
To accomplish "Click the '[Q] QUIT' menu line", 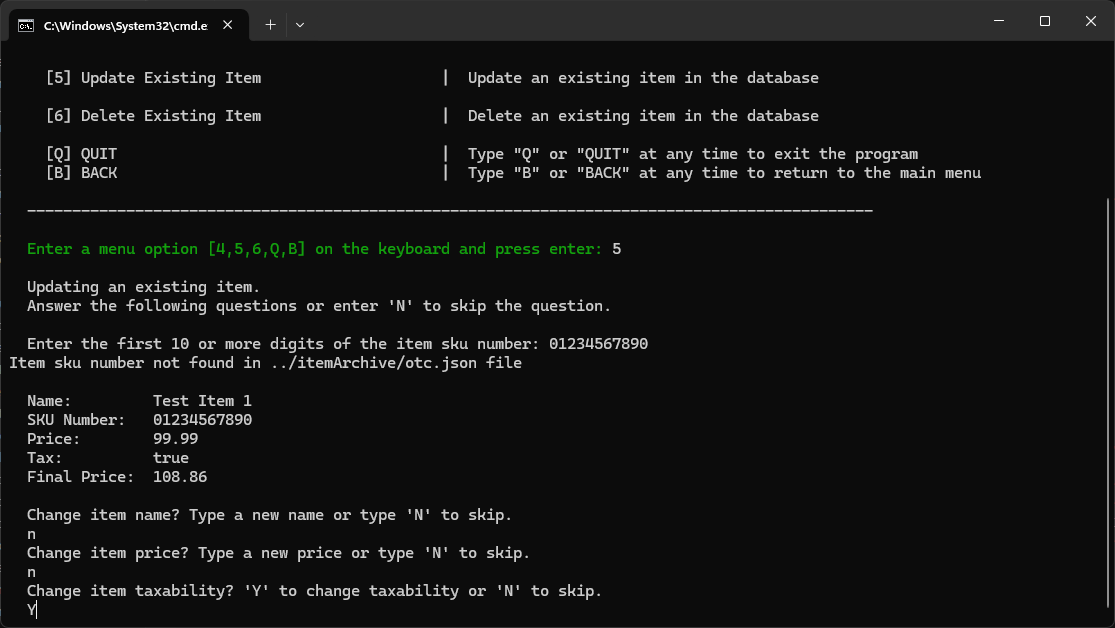I will pyautogui.click(x=81, y=154).
